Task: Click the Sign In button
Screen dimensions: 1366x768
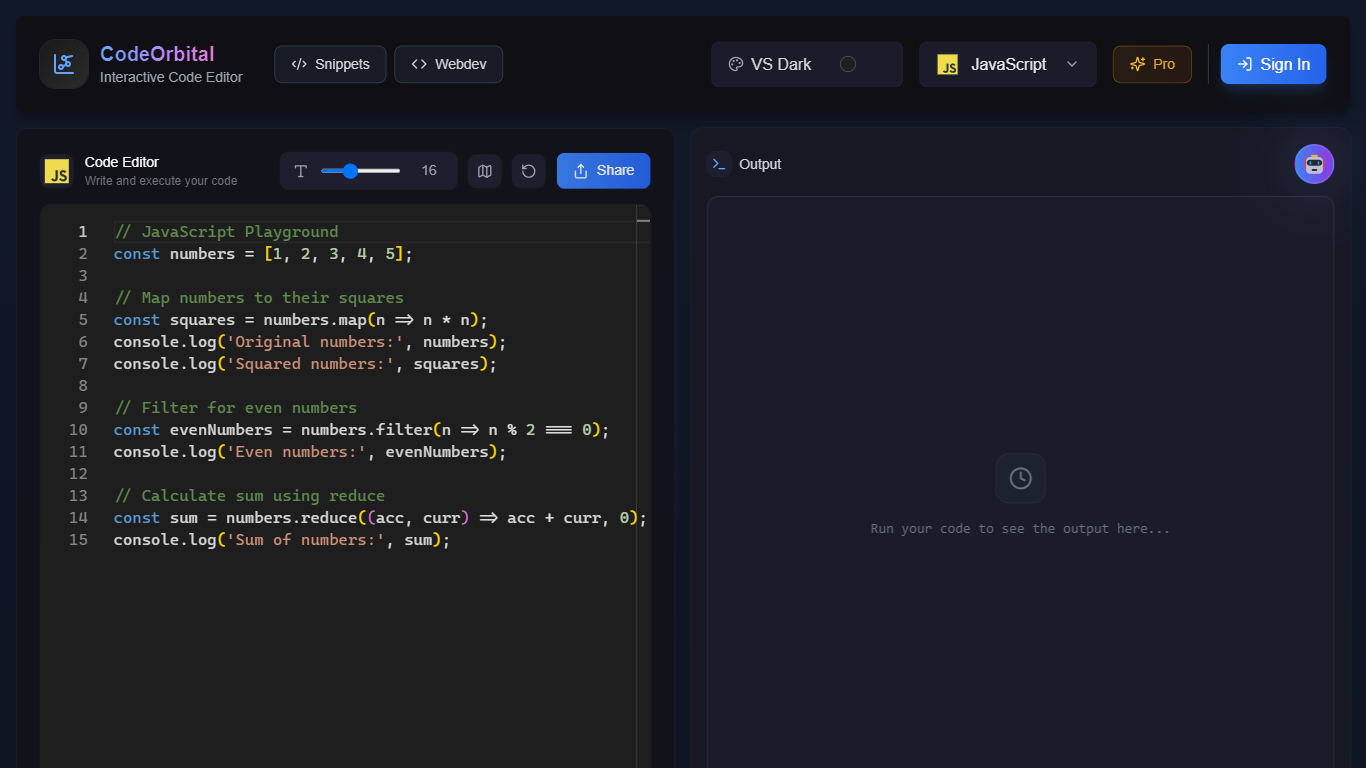Action: click(x=1273, y=64)
